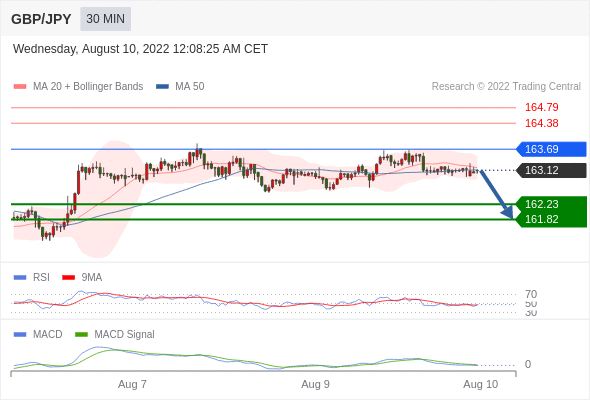Click the MA 20 + Bollinger Bands legend swatch
Image resolution: width=590 pixels, height=400 pixels.
point(20,87)
